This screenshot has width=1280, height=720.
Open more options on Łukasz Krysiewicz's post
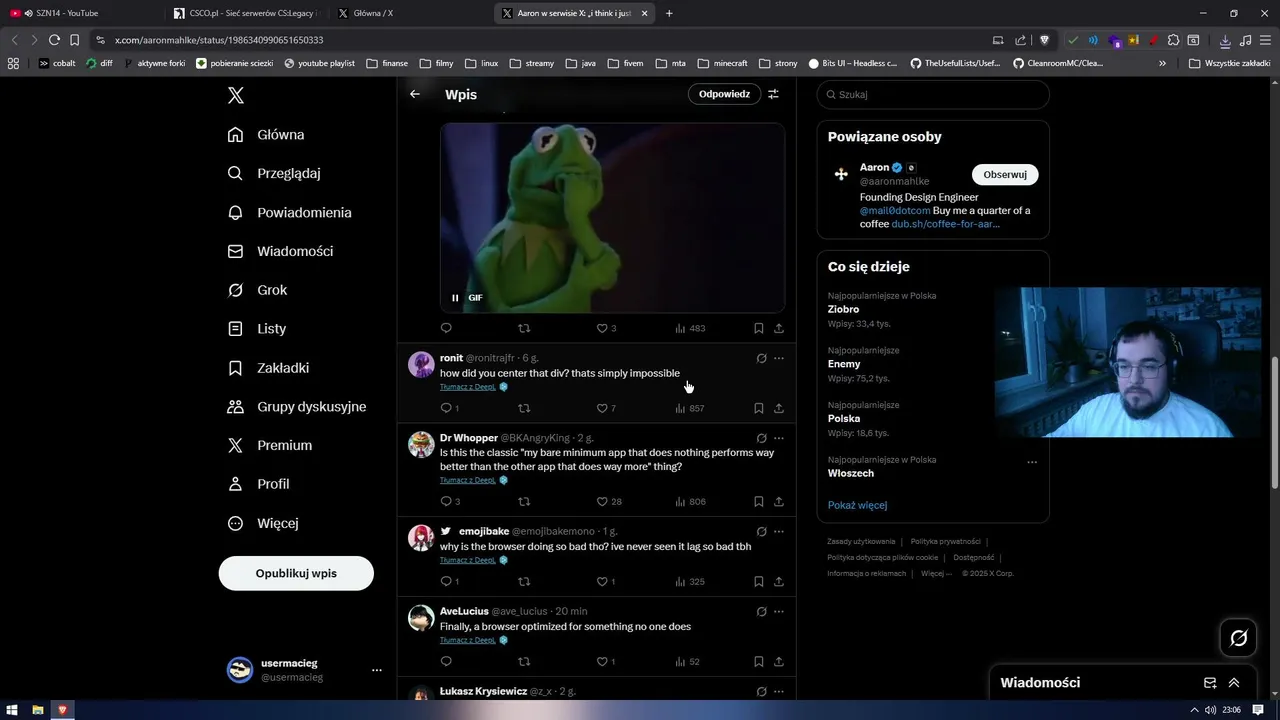(779, 691)
